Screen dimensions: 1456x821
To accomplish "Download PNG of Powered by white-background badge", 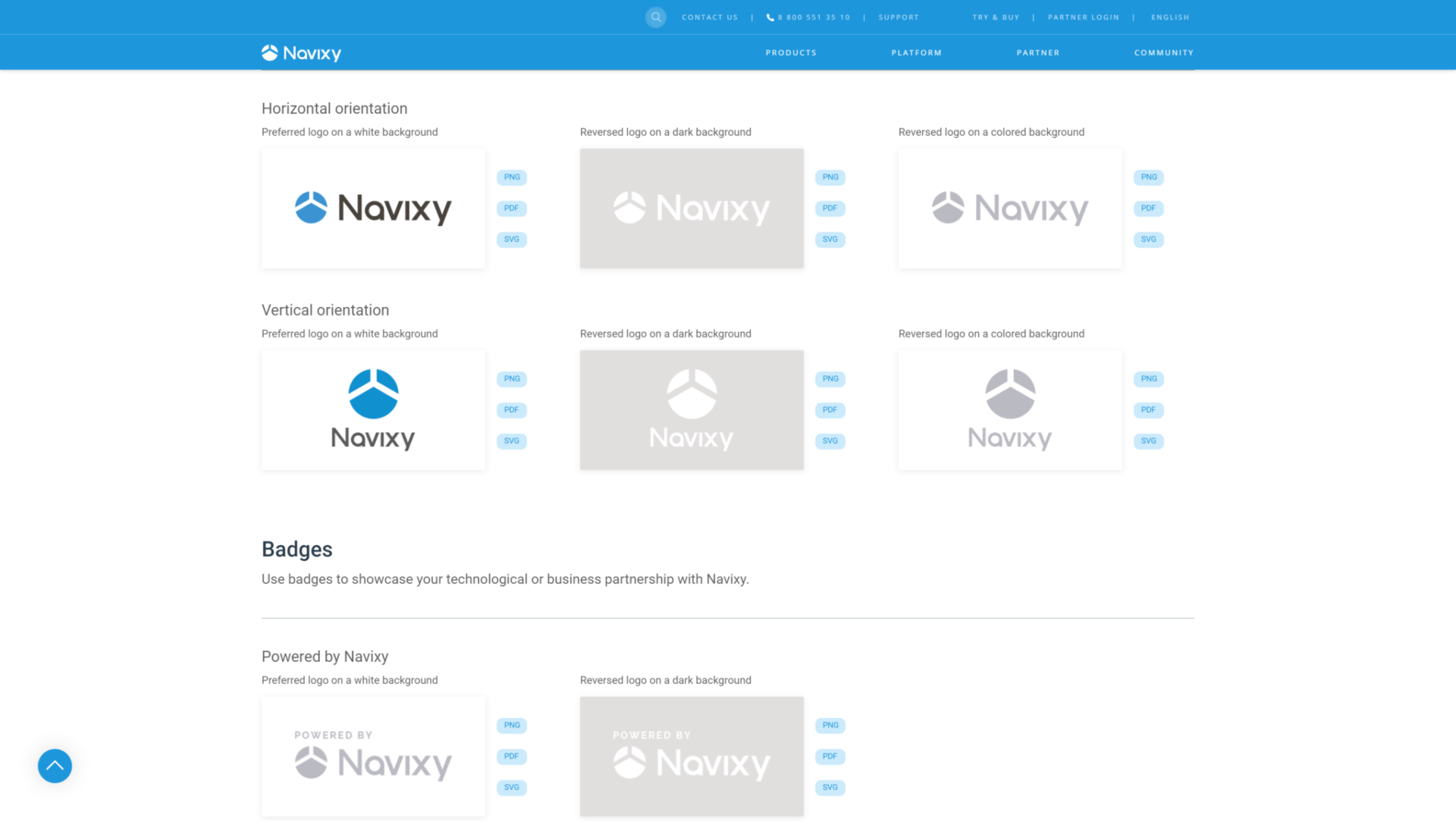I will coord(512,725).
